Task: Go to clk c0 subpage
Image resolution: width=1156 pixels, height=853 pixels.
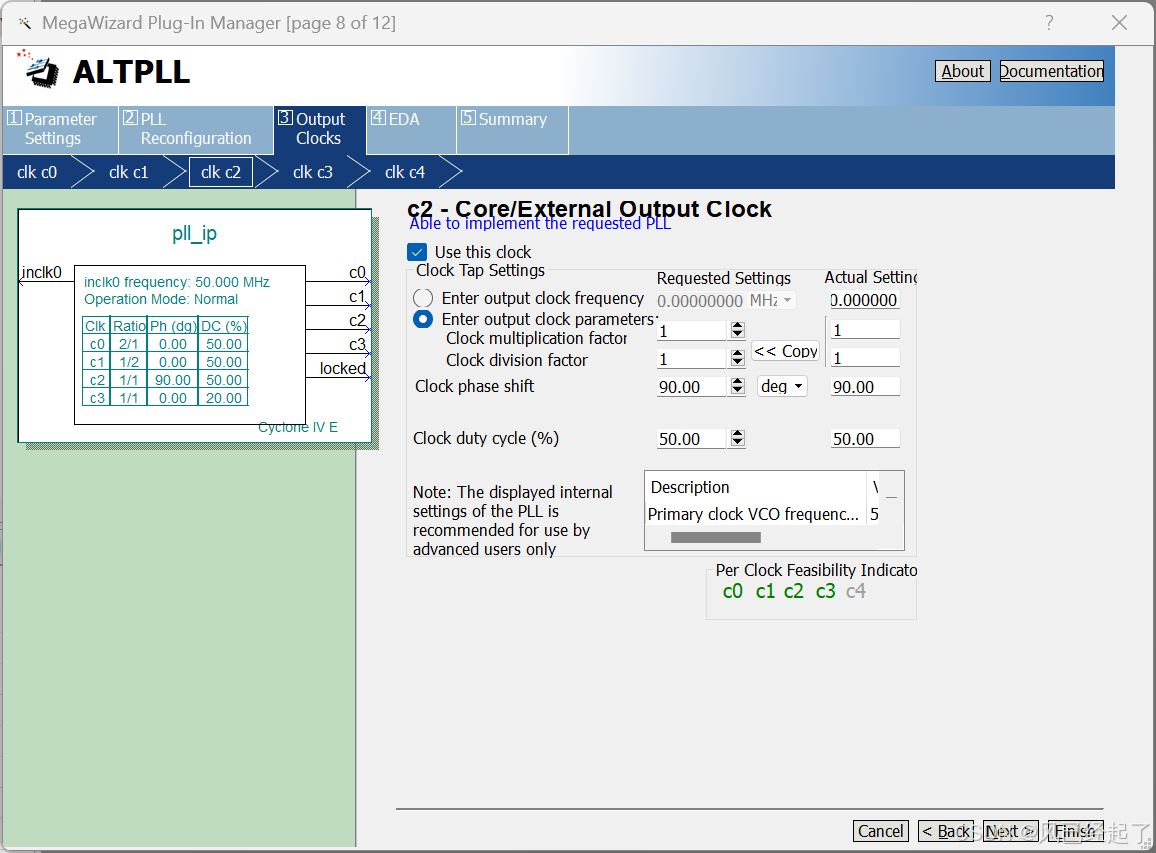Action: pos(37,172)
